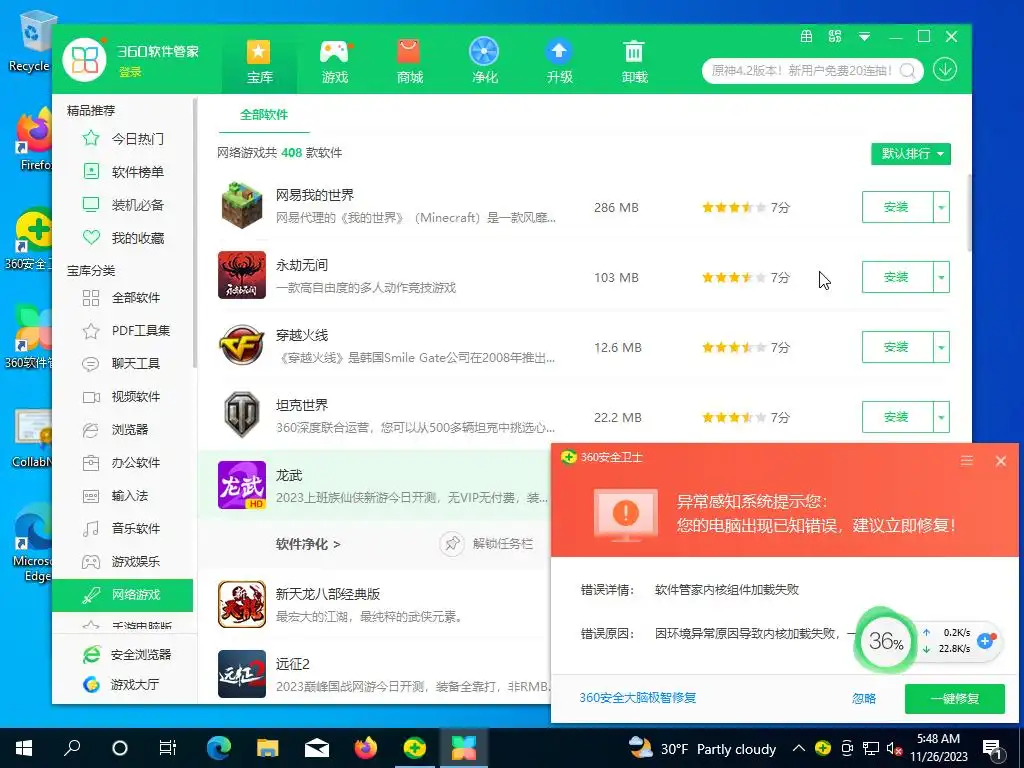Open the 商城 mall section
This screenshot has width=1024, height=768.
(x=409, y=62)
